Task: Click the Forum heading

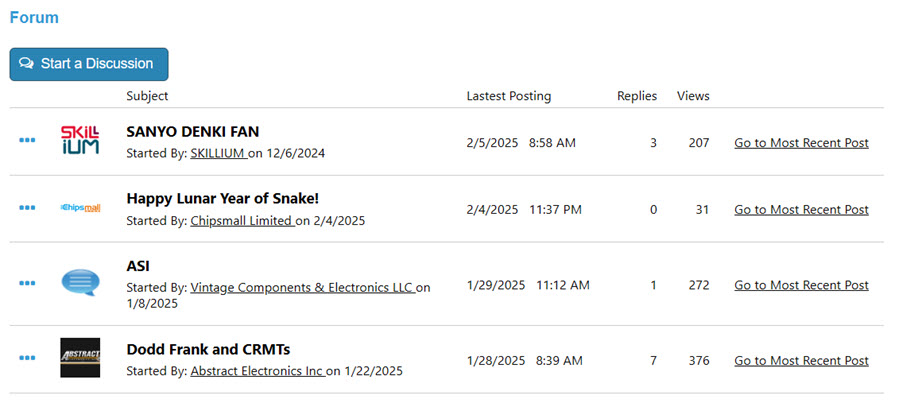Action: [34, 17]
